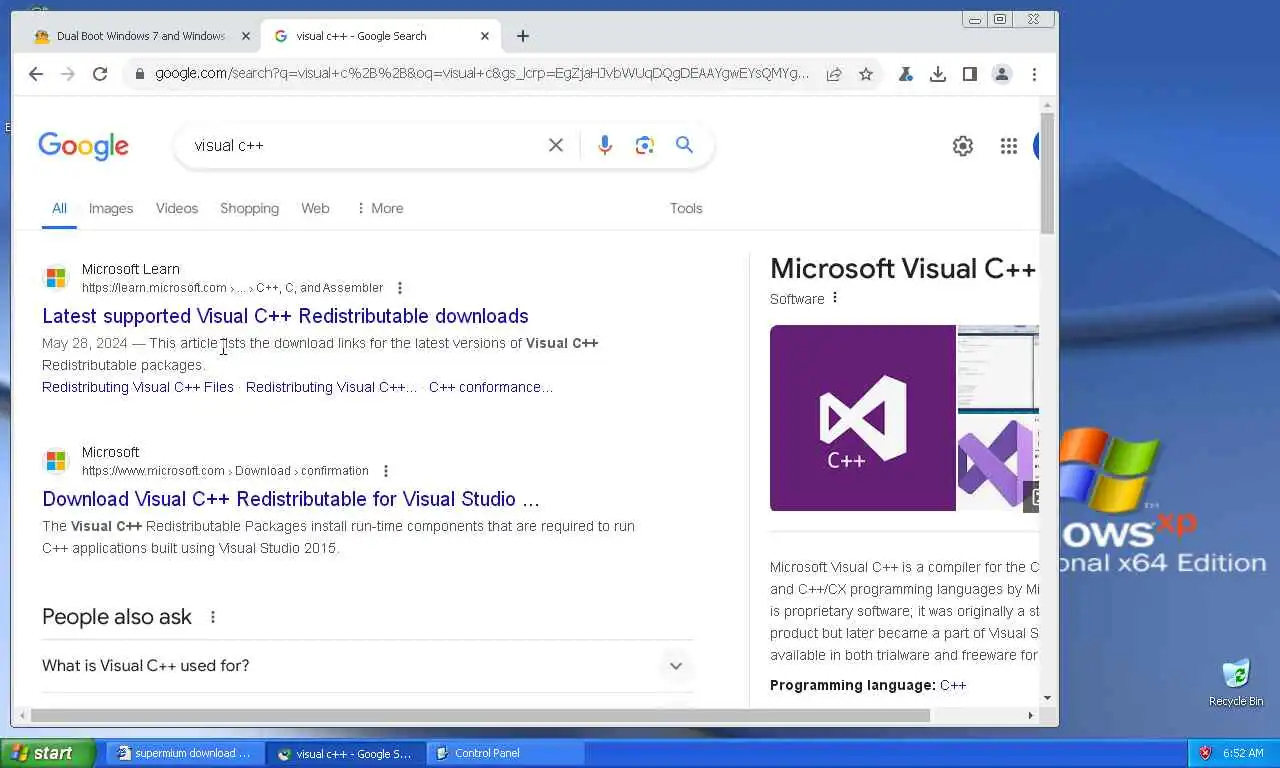Open a new browser tab
Image resolution: width=1280 pixels, height=768 pixels.
tap(523, 36)
